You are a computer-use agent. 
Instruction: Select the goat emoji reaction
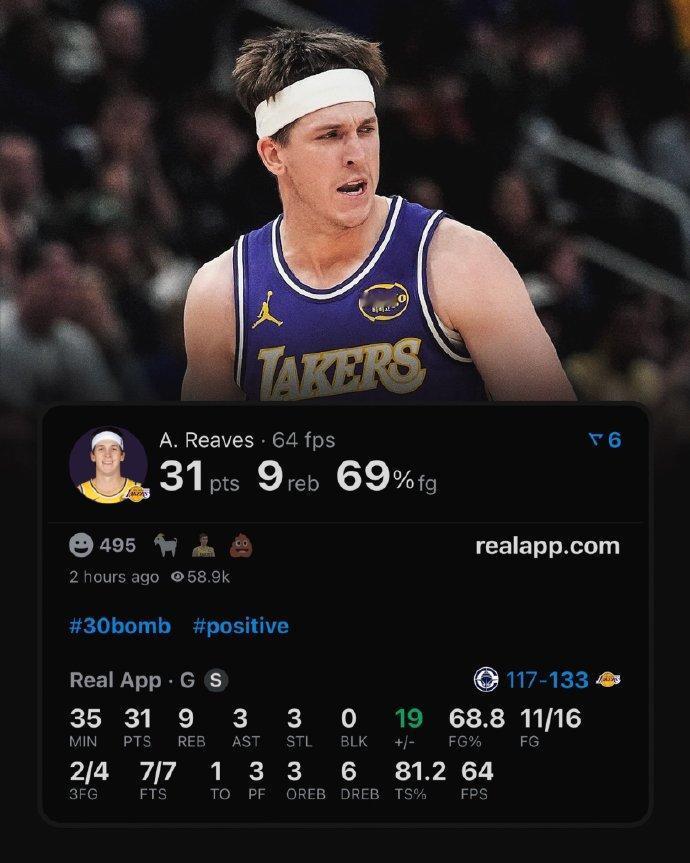[166, 545]
